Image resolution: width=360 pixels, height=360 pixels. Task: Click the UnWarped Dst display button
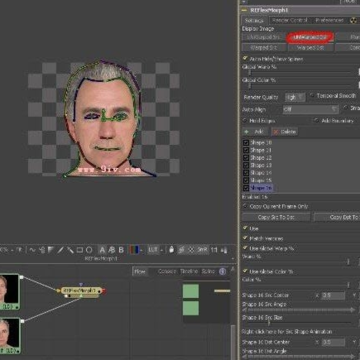[x=310, y=37]
